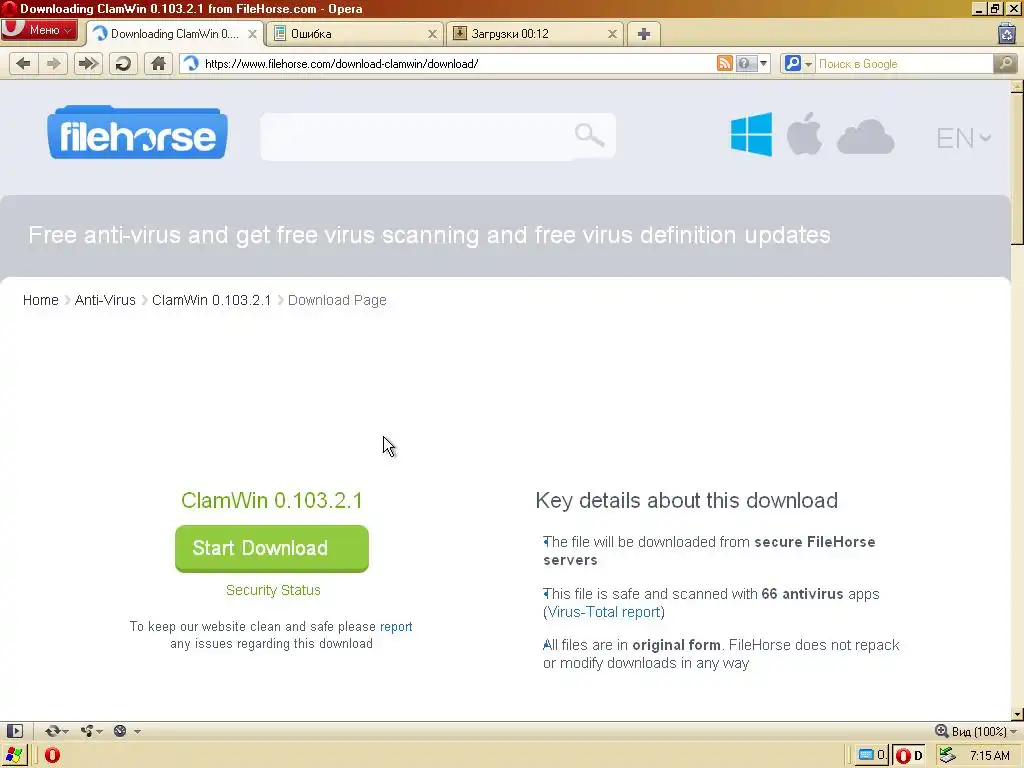Select the Opera window taskbar button
The height and width of the screenshot is (768, 1024).
(x=908, y=756)
